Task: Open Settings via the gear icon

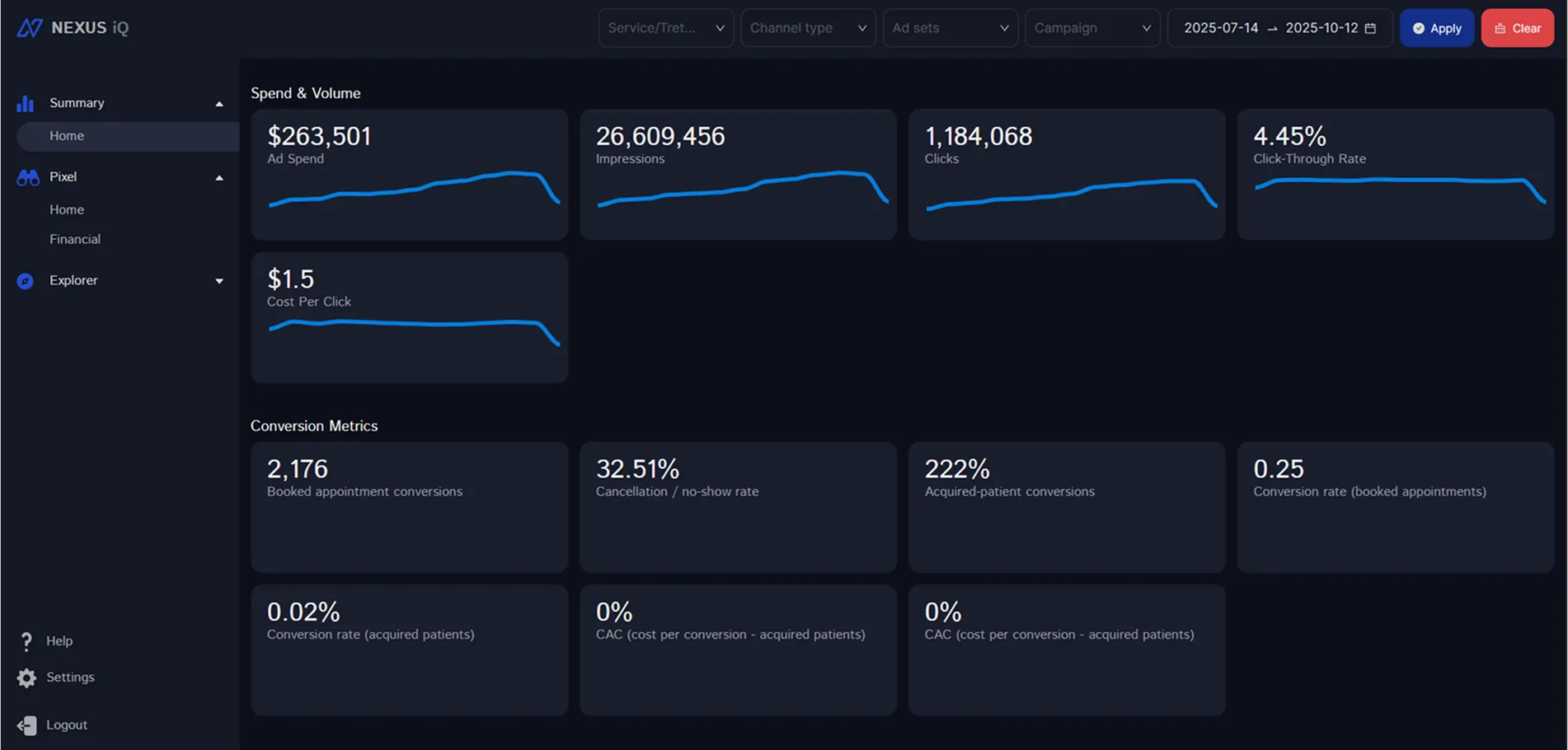Action: pos(26,677)
